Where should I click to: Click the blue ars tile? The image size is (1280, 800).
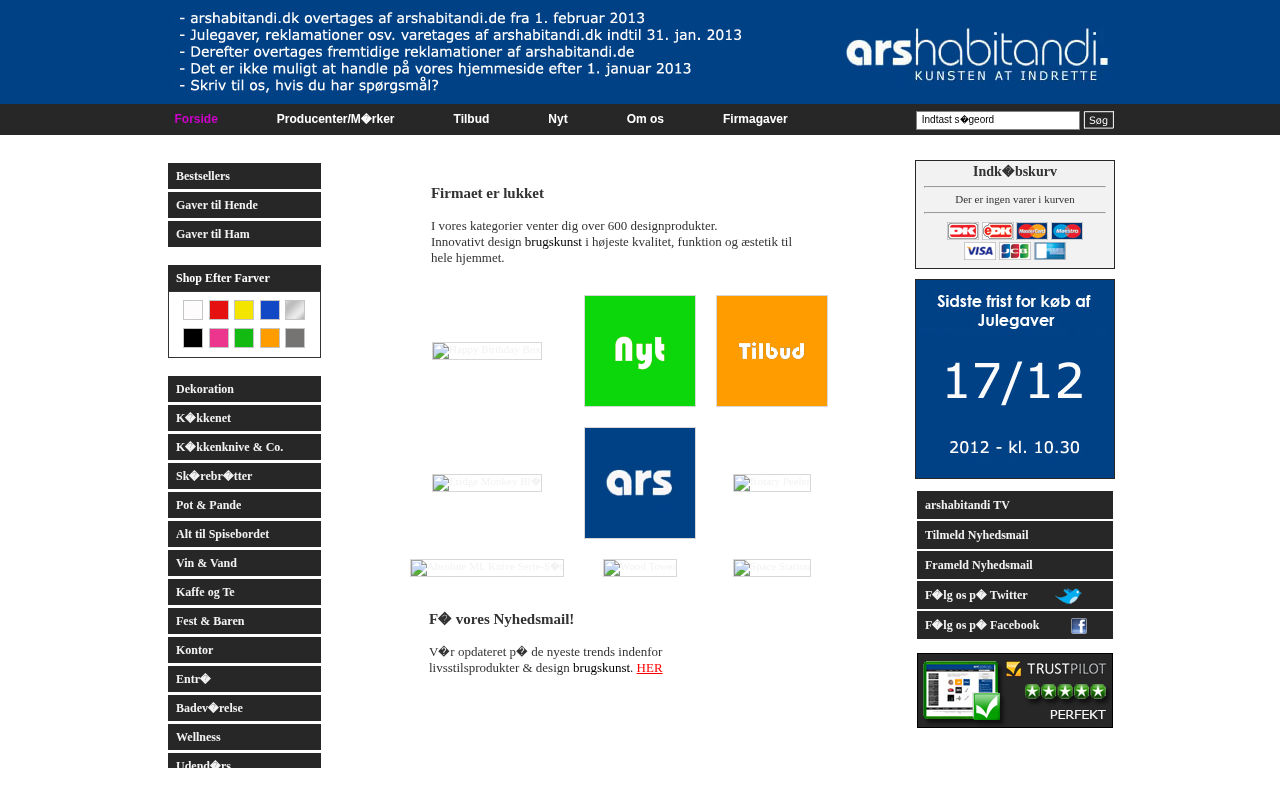pos(640,483)
